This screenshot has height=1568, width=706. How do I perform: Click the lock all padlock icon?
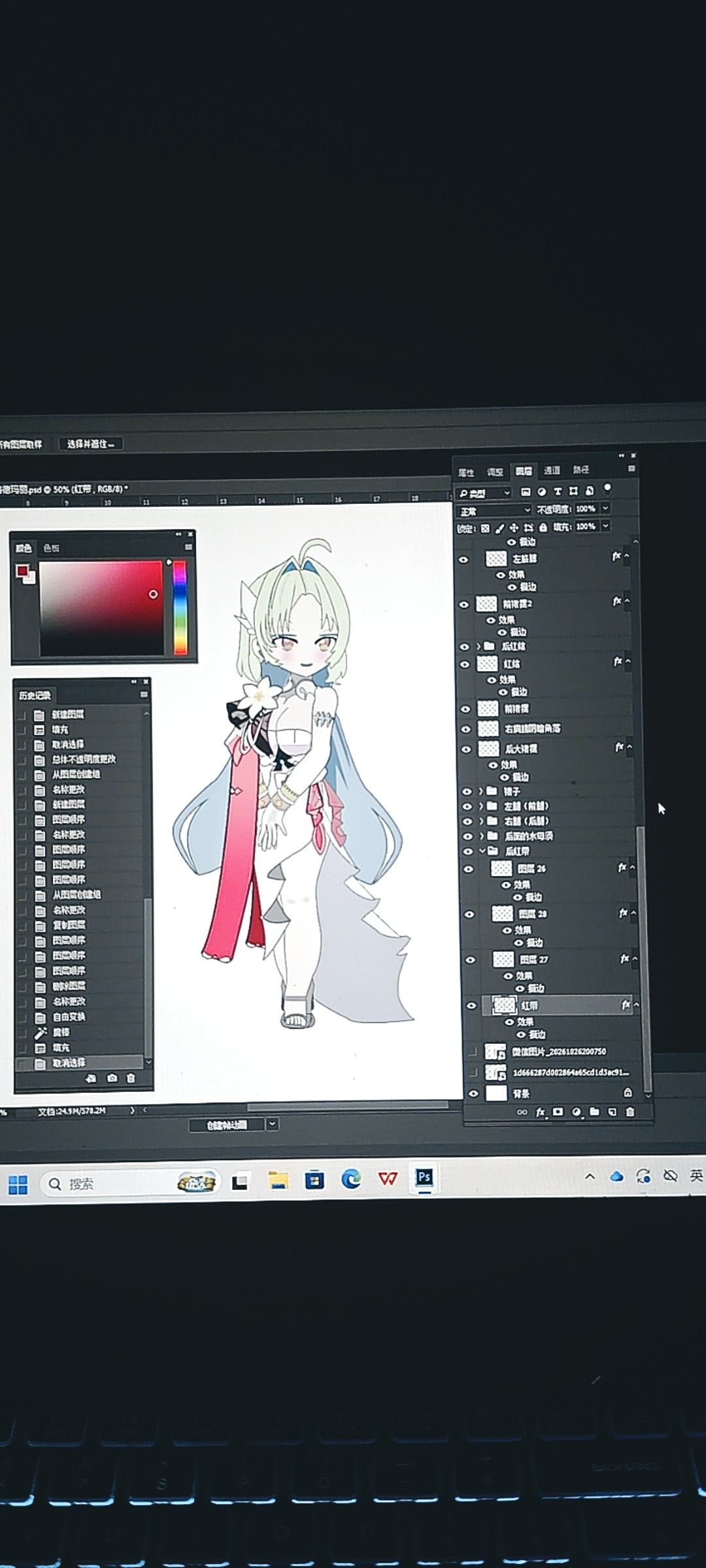click(543, 528)
